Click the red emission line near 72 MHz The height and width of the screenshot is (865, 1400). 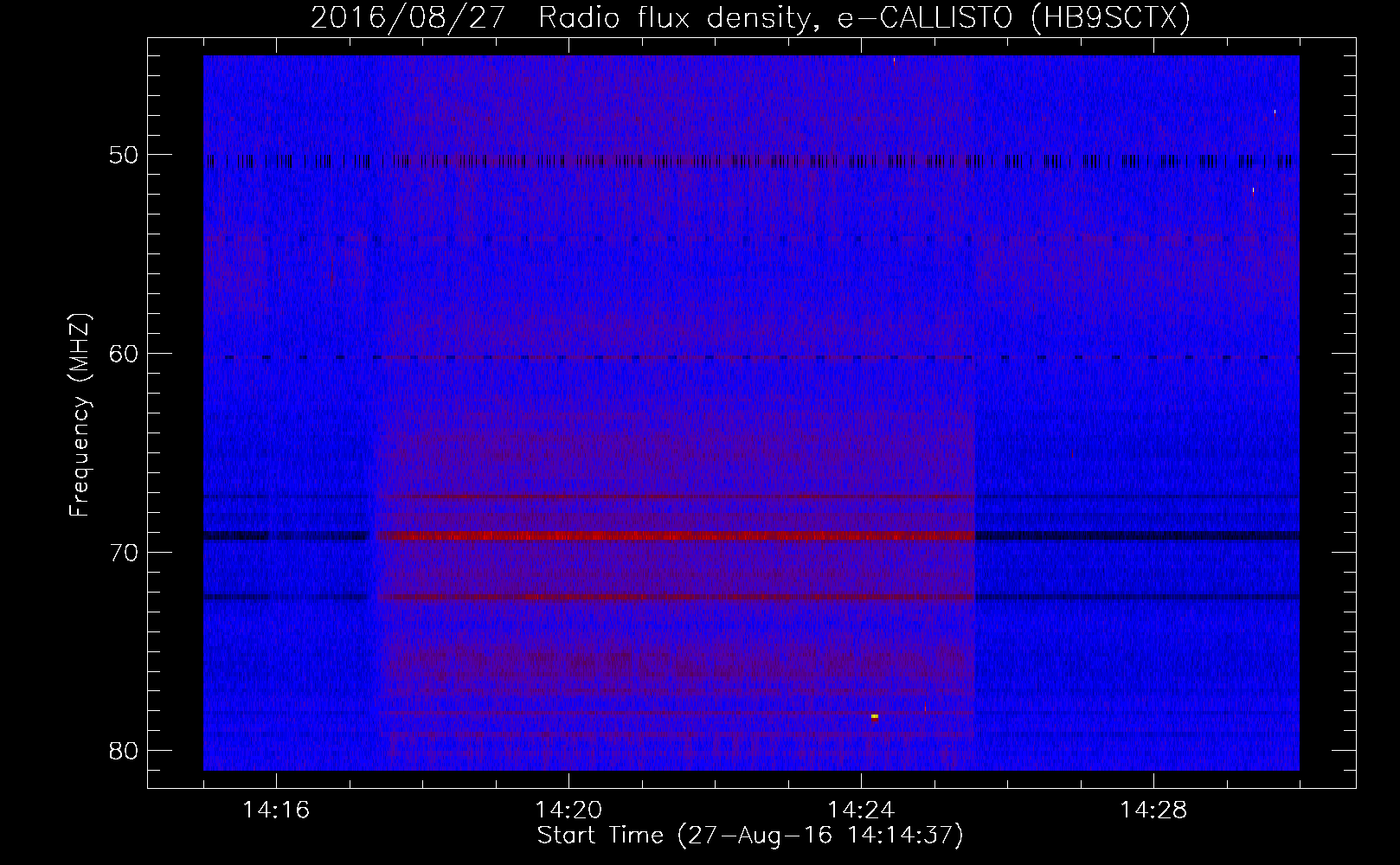tap(677, 598)
